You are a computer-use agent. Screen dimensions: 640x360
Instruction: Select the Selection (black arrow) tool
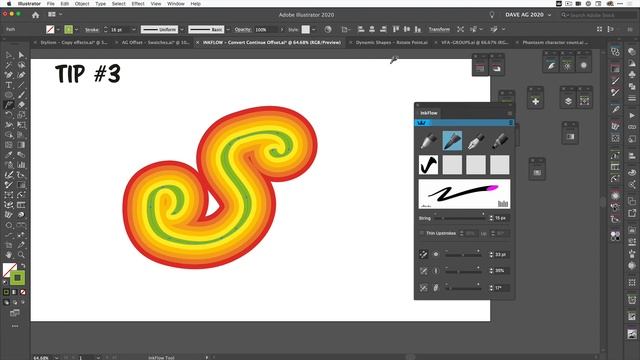9,55
